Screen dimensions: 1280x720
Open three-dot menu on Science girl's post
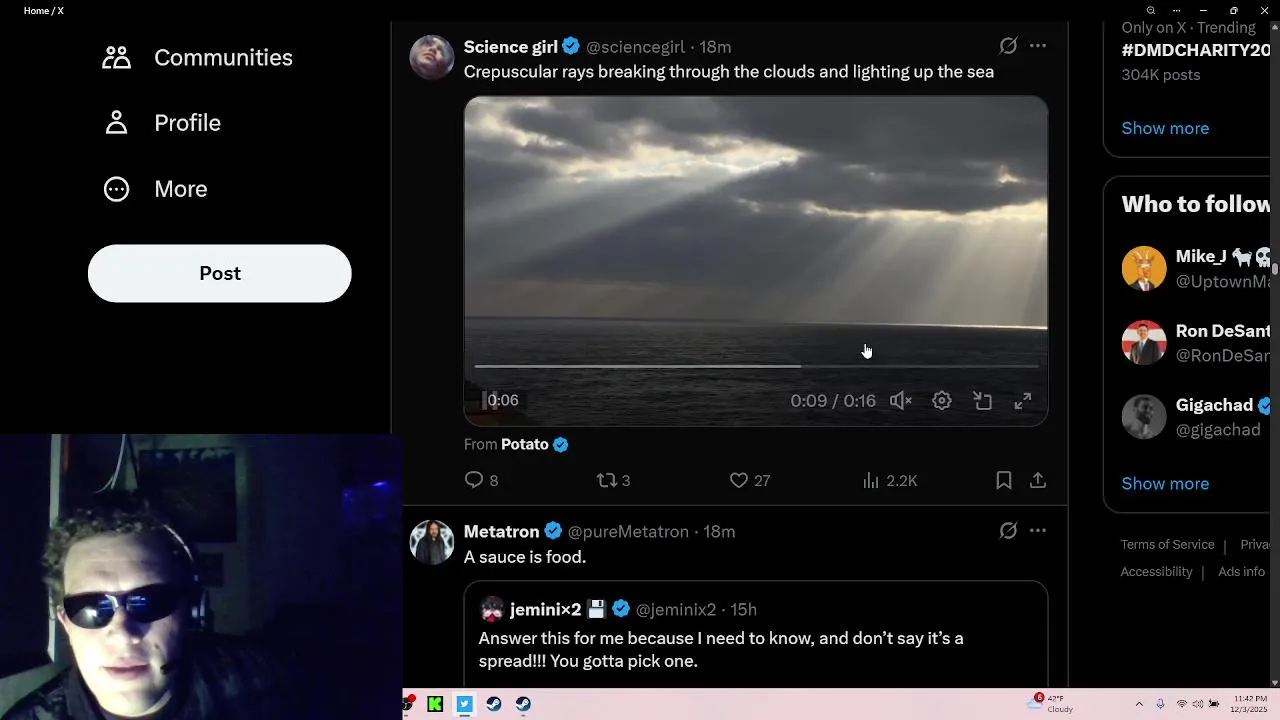coord(1038,46)
